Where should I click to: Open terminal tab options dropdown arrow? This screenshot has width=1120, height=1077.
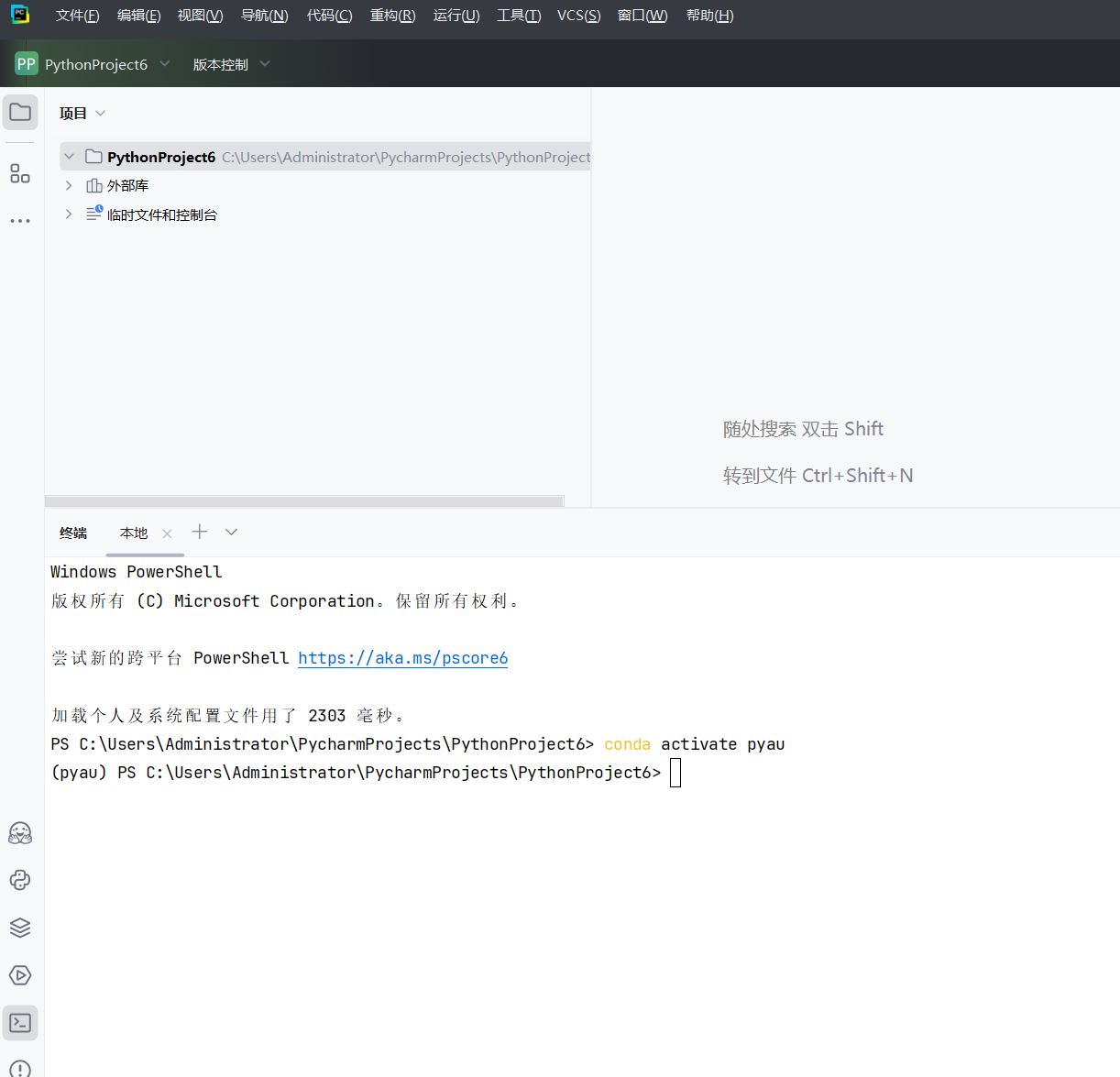[x=231, y=532]
